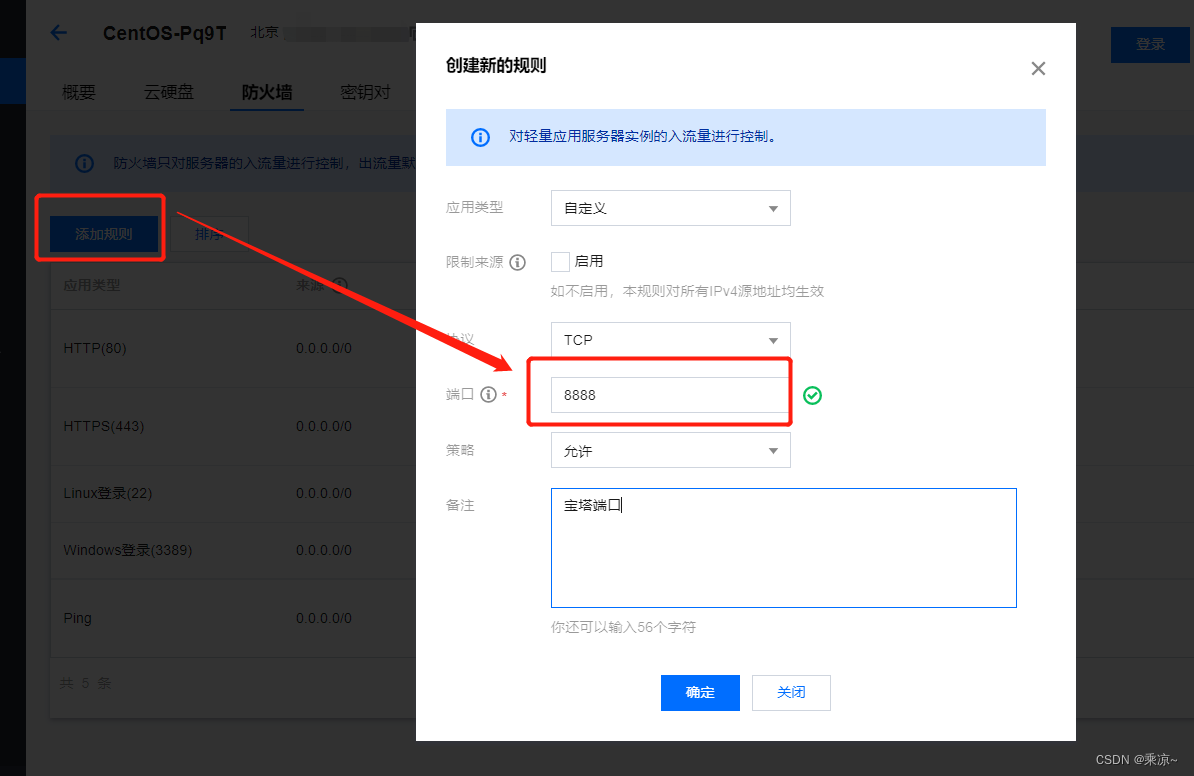1194x776 pixels.
Task: Select the HTTPS(443) rule row text
Action: (104, 426)
